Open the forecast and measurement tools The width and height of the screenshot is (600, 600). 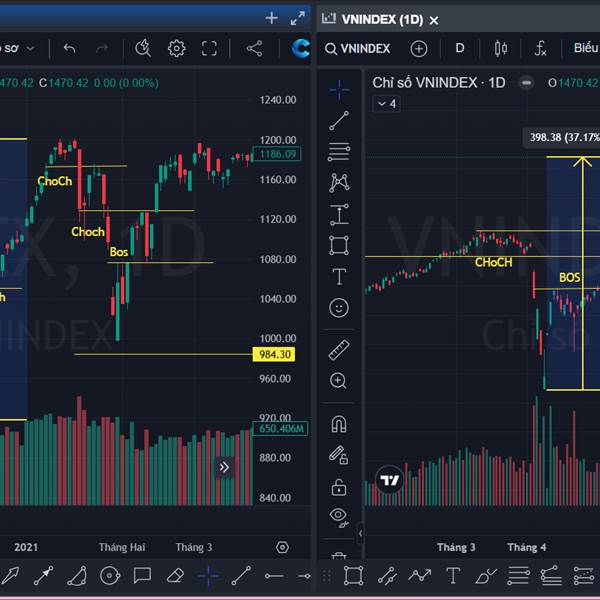339,214
